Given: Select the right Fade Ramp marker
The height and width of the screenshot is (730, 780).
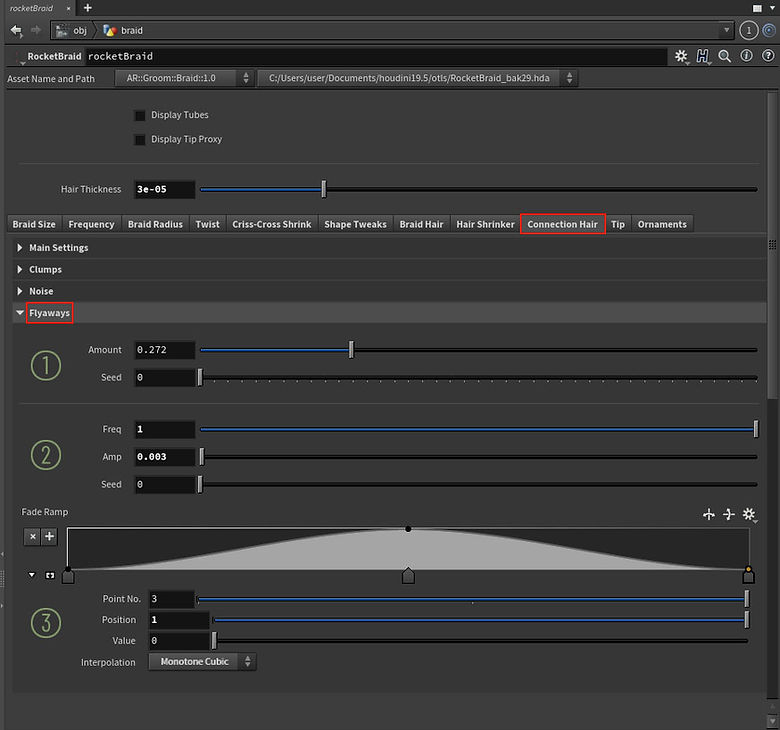Looking at the screenshot, I should pos(748,576).
